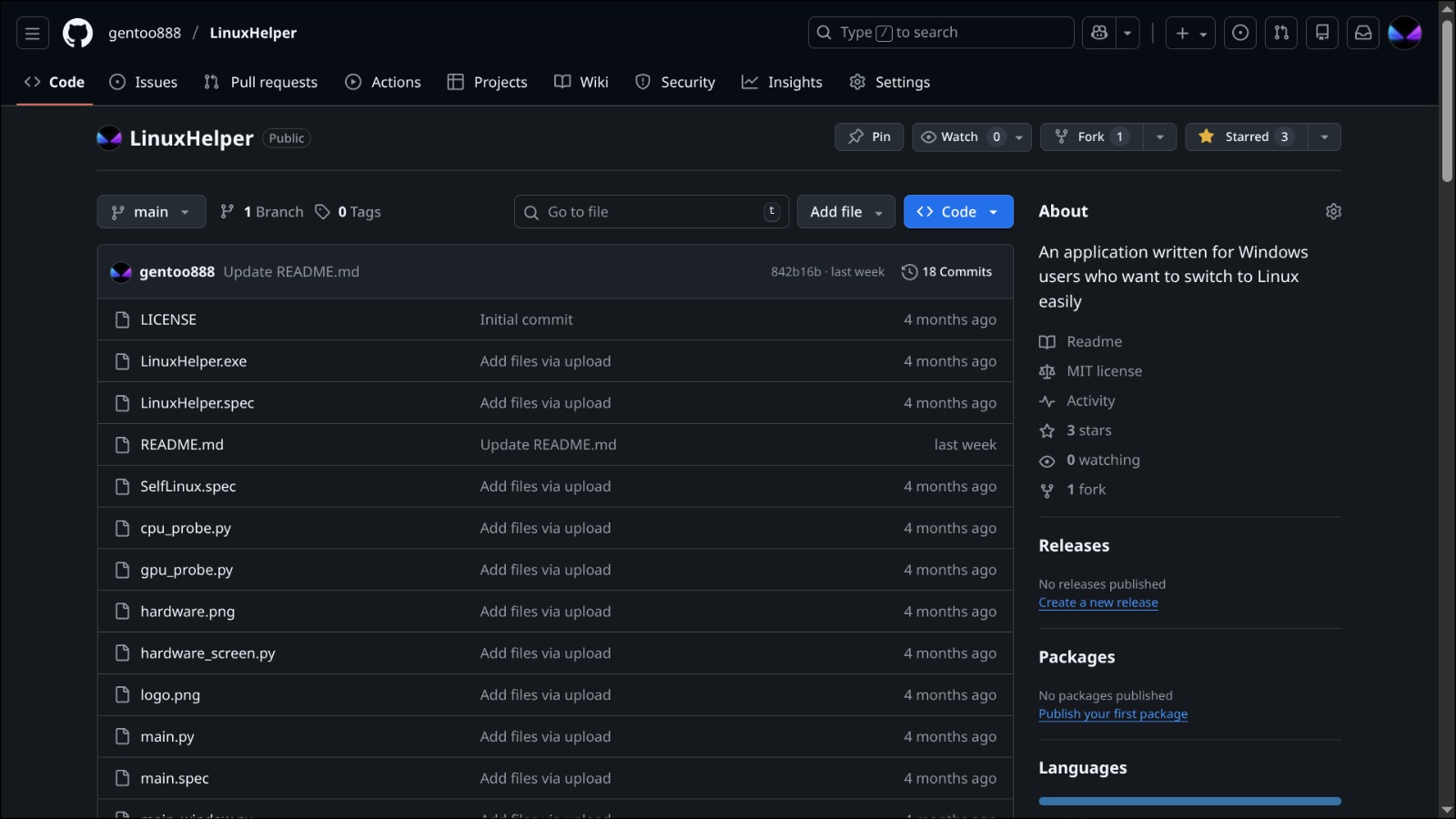
Task: Click the Create a new release link
Action: [x=1098, y=602]
